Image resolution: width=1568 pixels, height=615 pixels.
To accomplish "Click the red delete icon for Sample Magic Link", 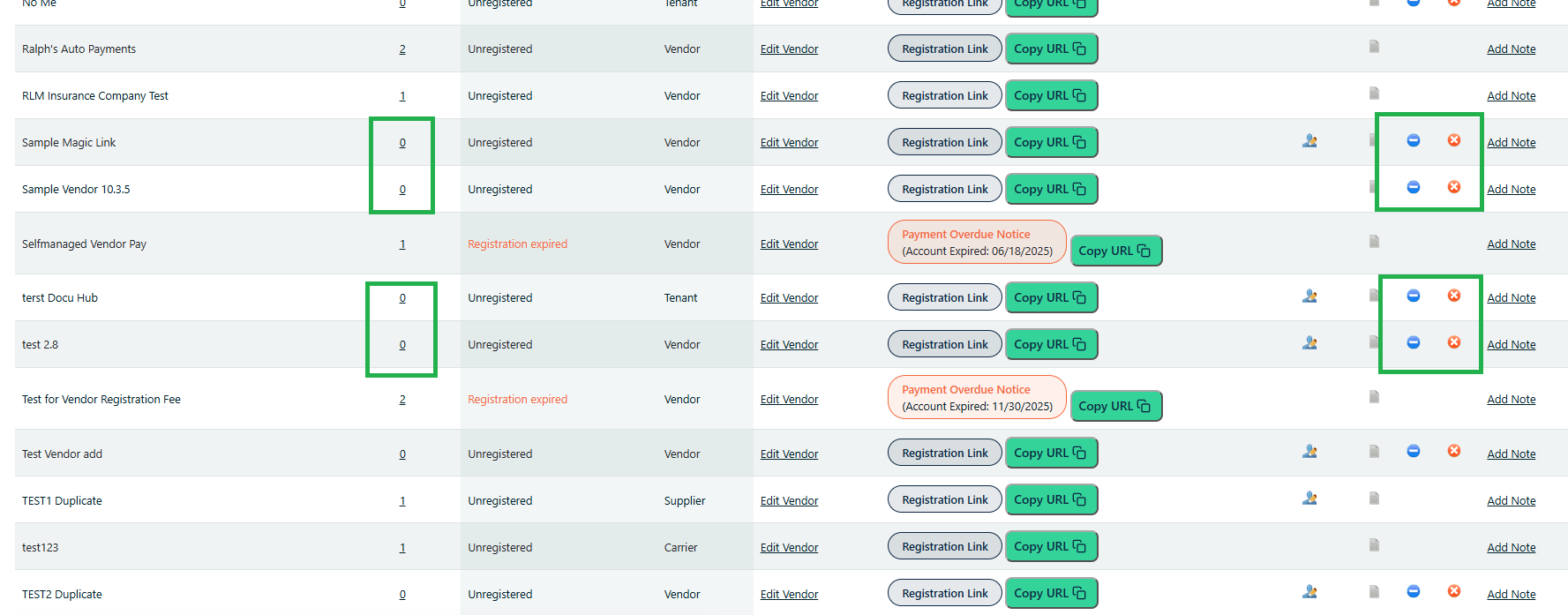I will (x=1453, y=140).
